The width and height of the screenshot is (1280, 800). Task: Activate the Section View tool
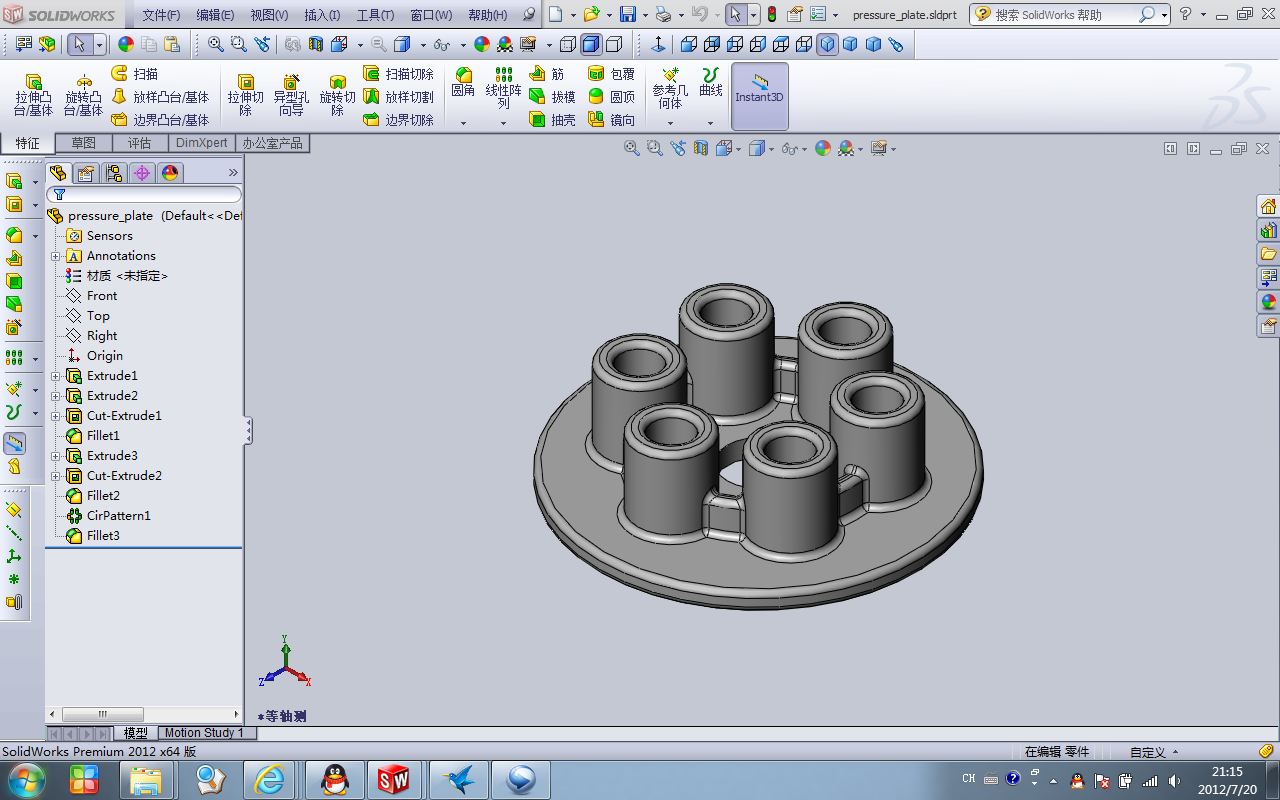click(x=700, y=148)
